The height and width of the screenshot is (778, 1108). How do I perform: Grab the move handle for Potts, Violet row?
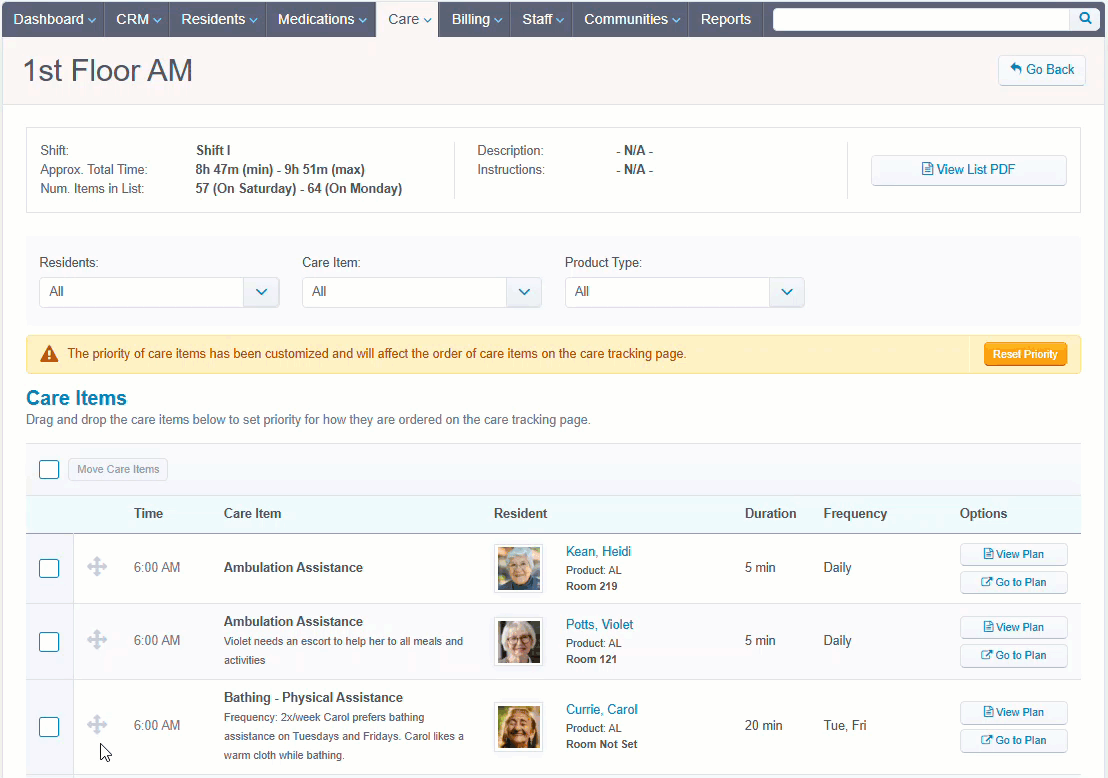click(98, 640)
